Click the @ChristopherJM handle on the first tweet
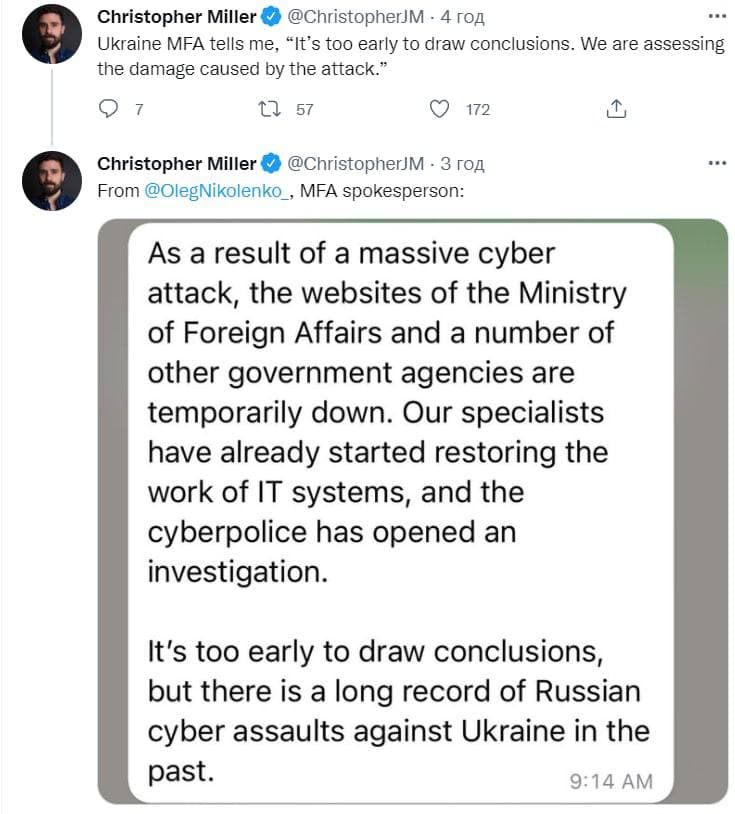 [356, 17]
